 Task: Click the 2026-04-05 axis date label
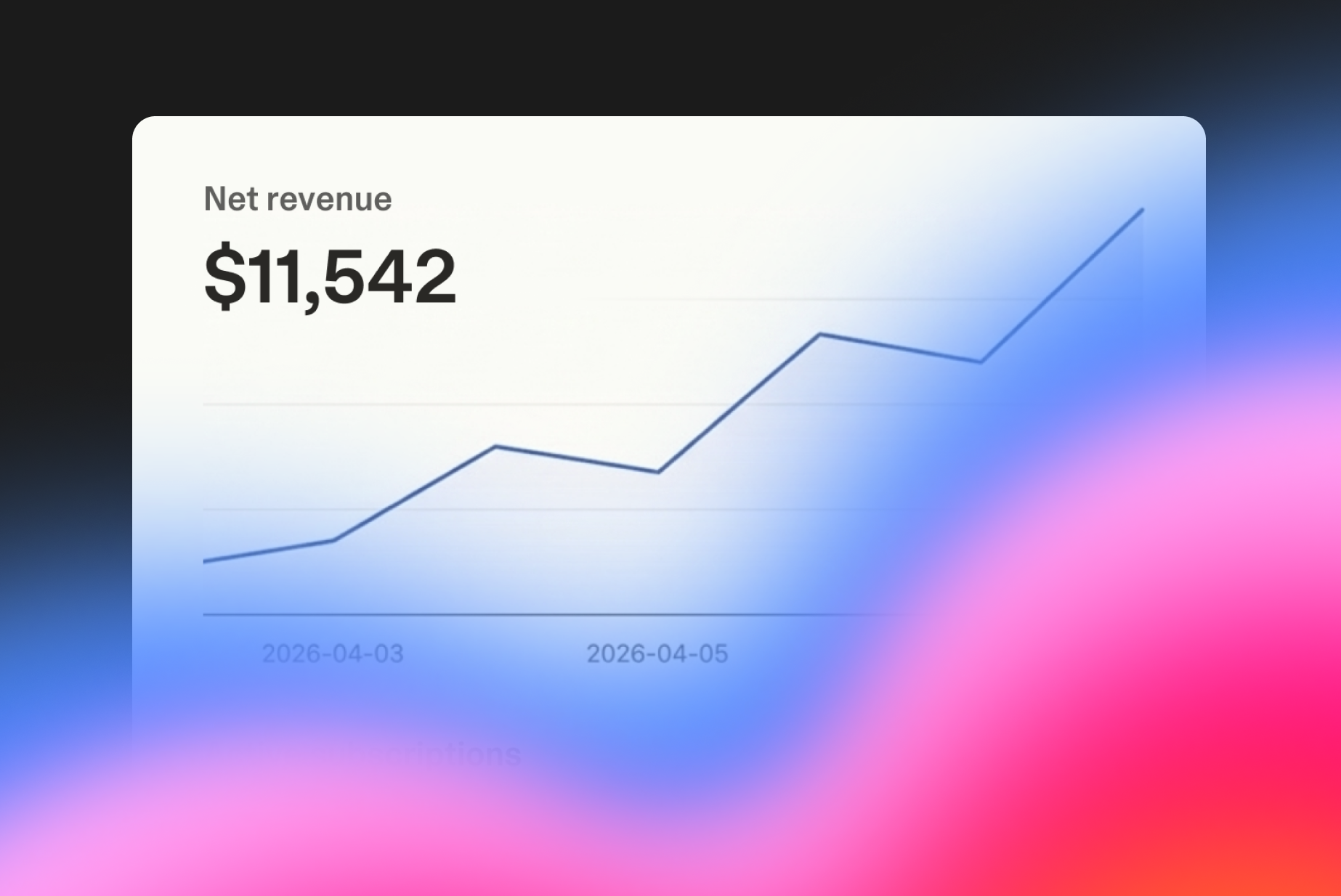pyautogui.click(x=657, y=653)
